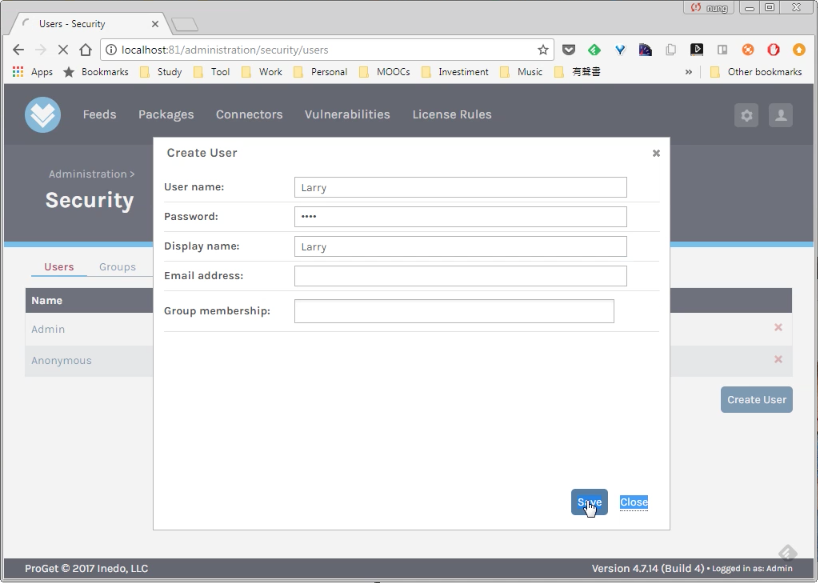Close the Create User dialog with X
818x583 pixels.
pos(656,153)
